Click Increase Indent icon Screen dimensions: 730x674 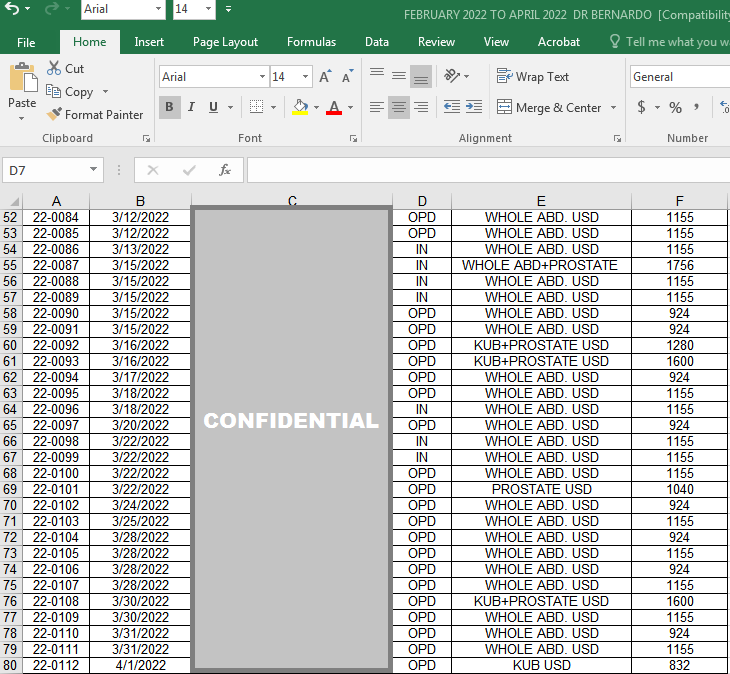(x=473, y=108)
